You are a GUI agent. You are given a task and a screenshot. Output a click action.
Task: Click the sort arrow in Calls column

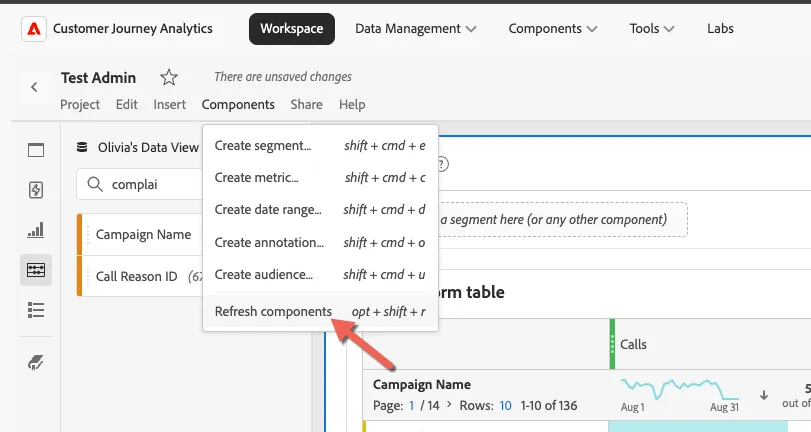pyautogui.click(x=763, y=395)
